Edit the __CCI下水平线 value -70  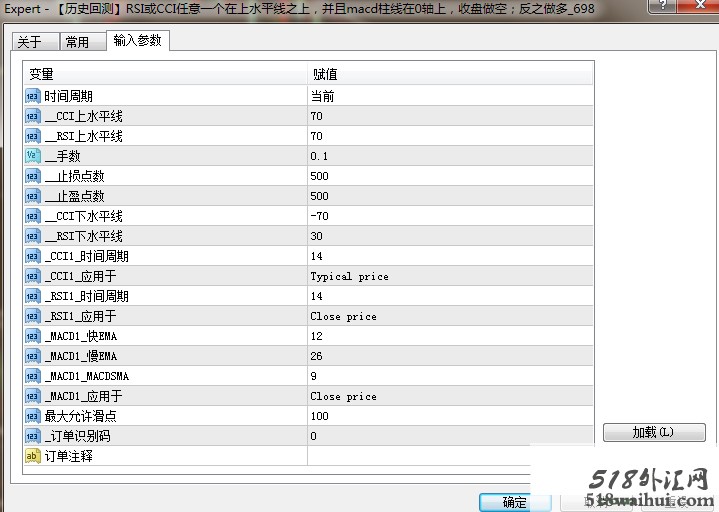(x=450, y=216)
